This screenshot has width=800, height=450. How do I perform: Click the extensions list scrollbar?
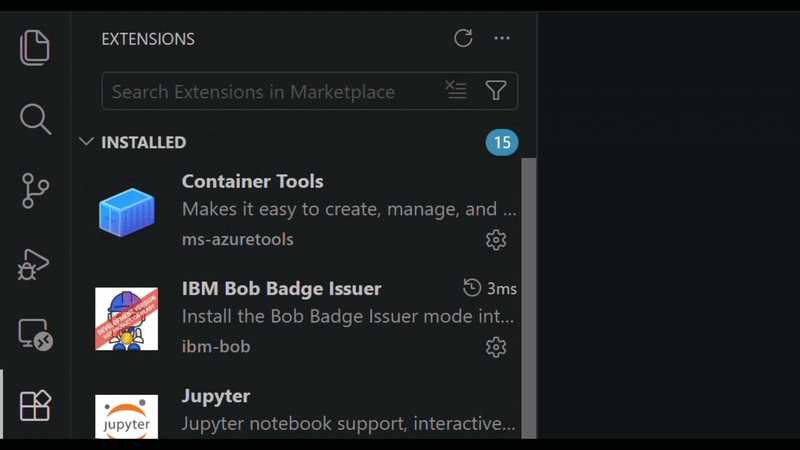(529, 298)
